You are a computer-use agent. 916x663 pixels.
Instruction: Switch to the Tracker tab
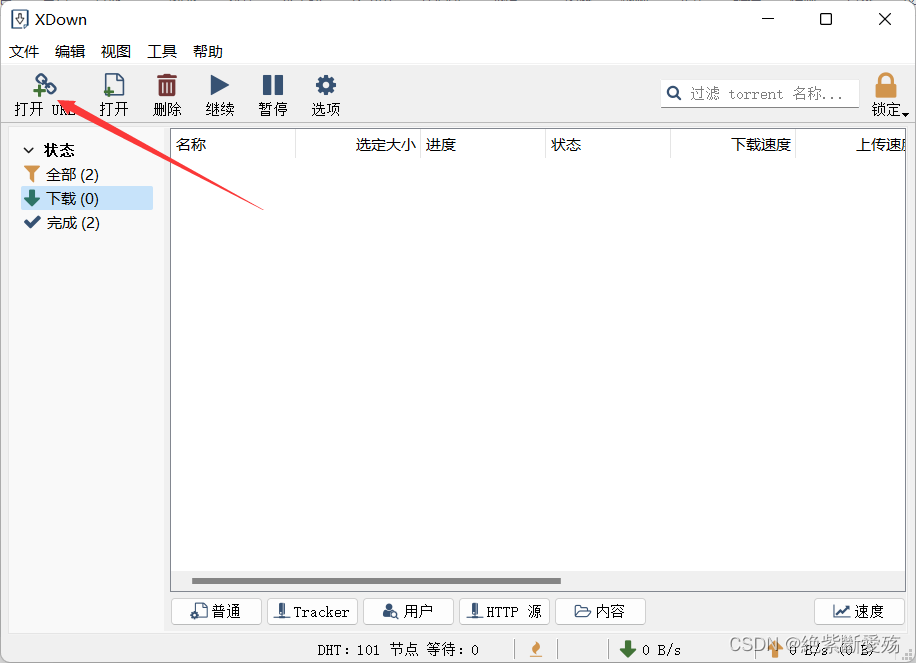tap(313, 612)
